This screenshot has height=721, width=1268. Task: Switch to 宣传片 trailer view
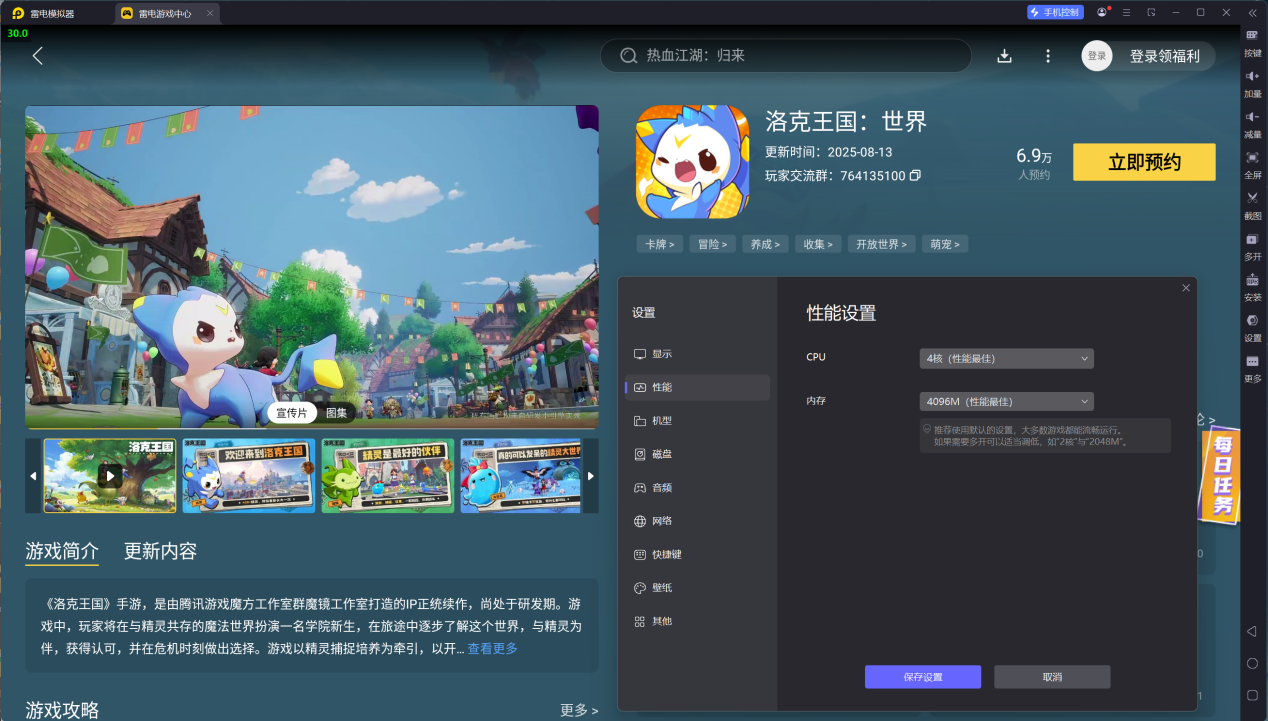point(291,412)
